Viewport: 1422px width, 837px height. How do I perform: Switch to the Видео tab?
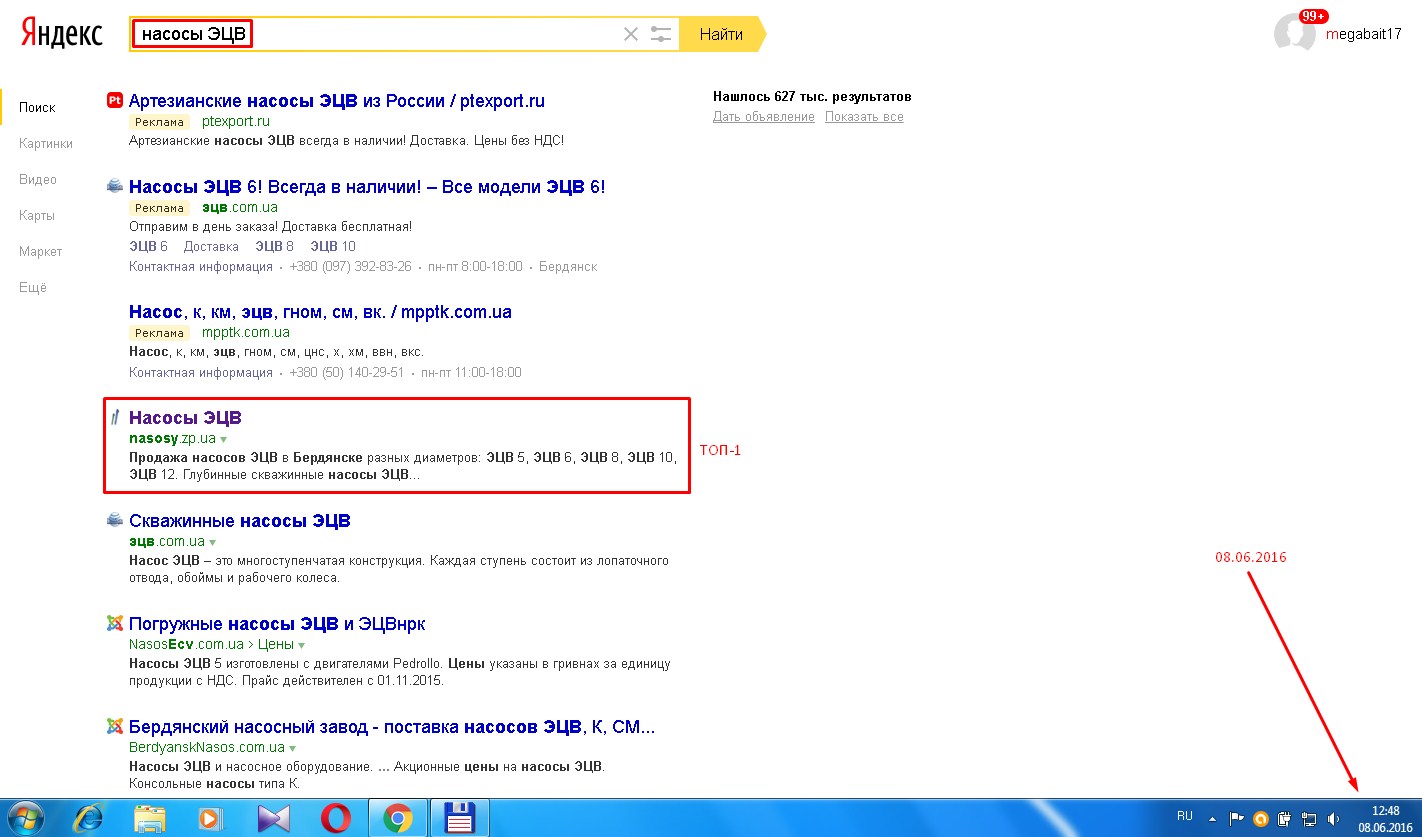coord(38,179)
